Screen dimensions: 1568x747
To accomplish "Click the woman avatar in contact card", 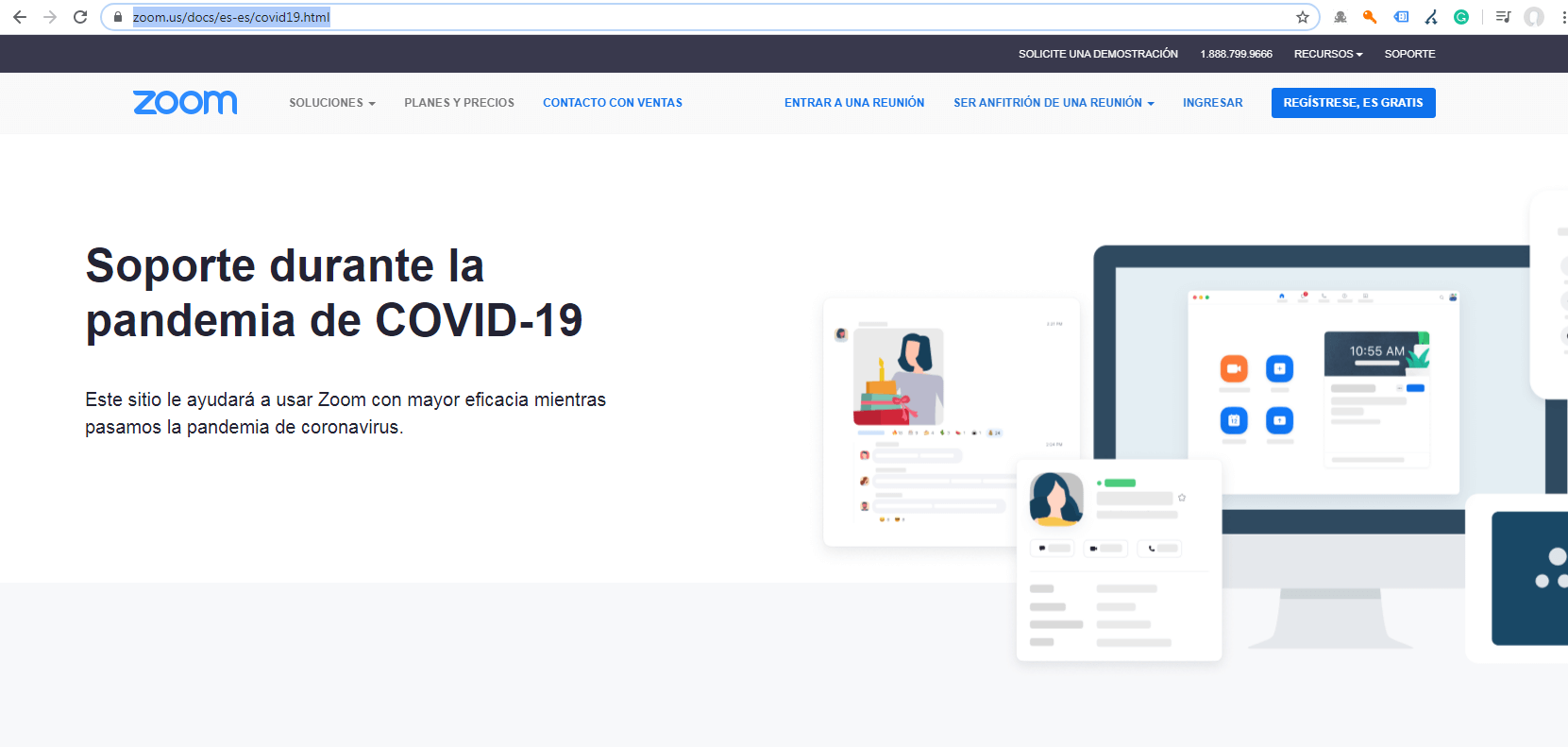I will pos(1056,499).
